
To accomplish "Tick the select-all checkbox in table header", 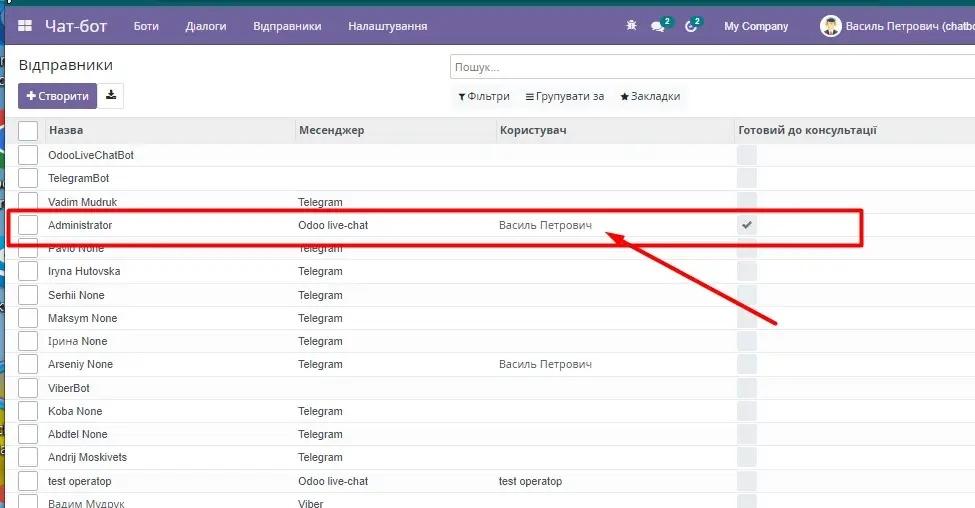I will tap(28, 130).
